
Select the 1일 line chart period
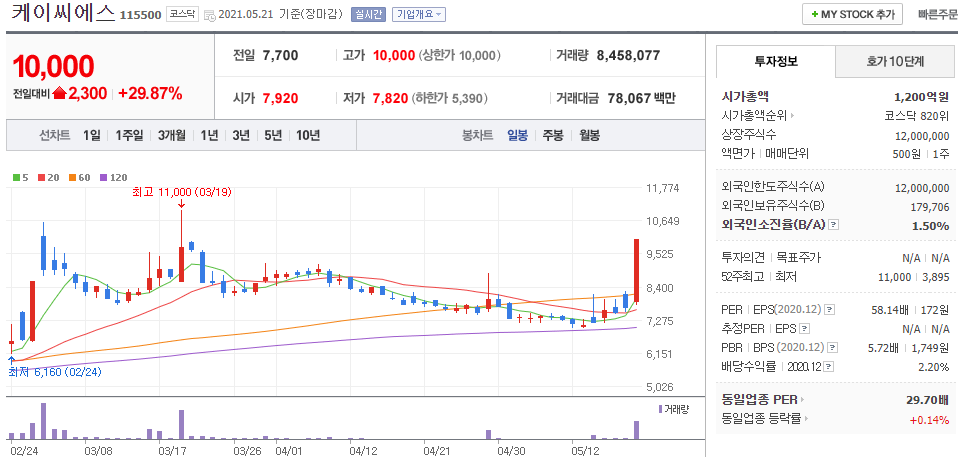(90, 135)
